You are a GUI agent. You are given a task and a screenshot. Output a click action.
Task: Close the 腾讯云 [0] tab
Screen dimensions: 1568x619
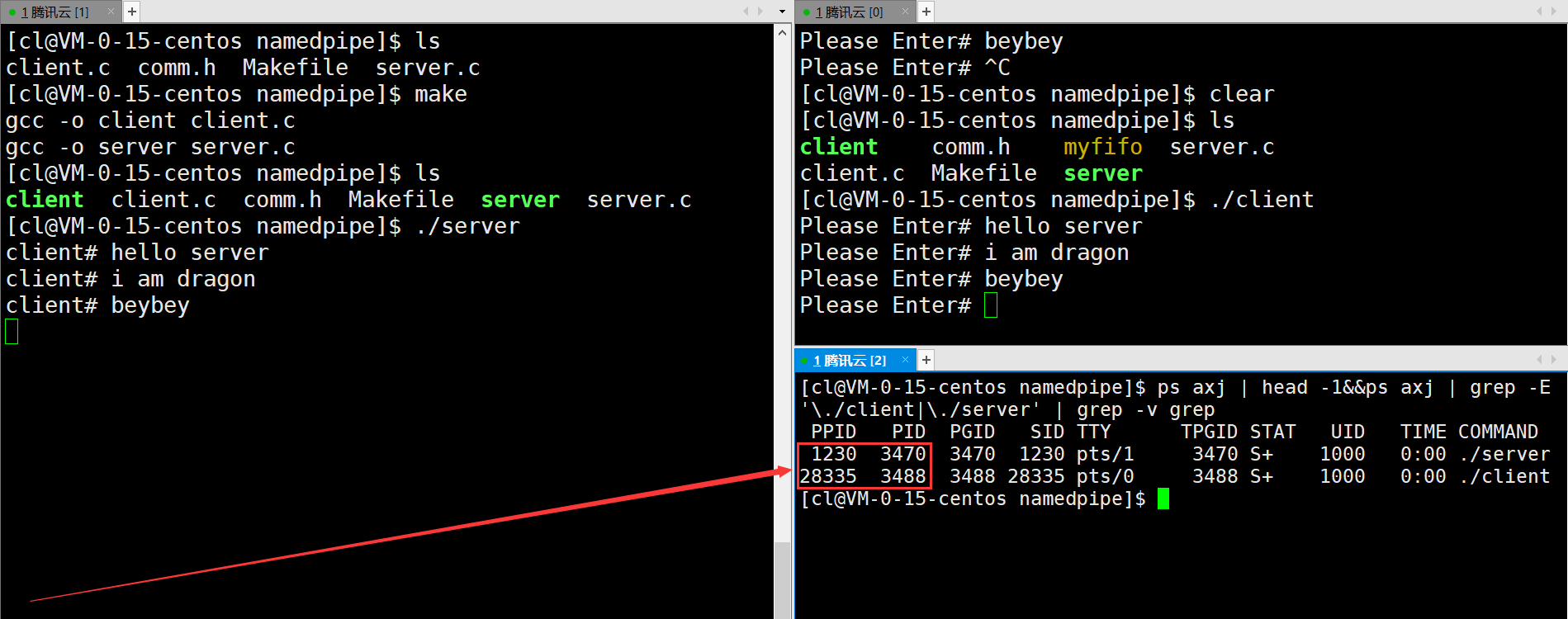(x=905, y=12)
